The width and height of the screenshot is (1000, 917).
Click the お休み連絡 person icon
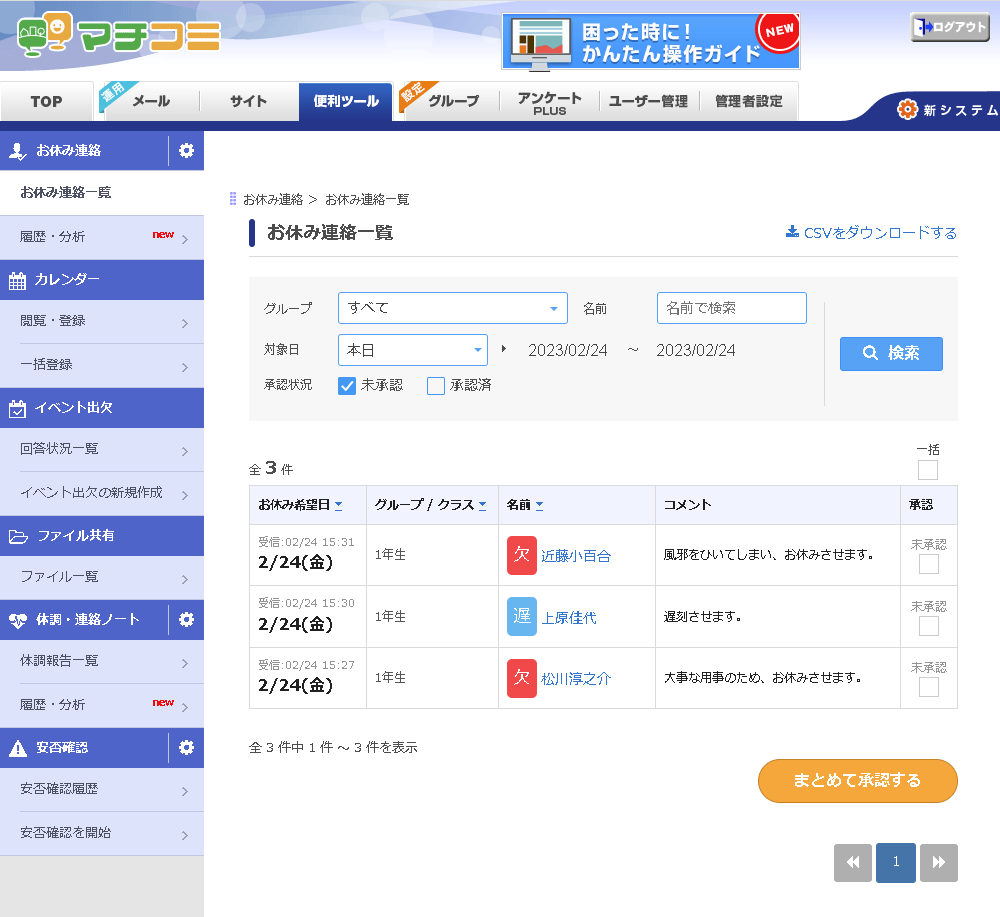18,151
